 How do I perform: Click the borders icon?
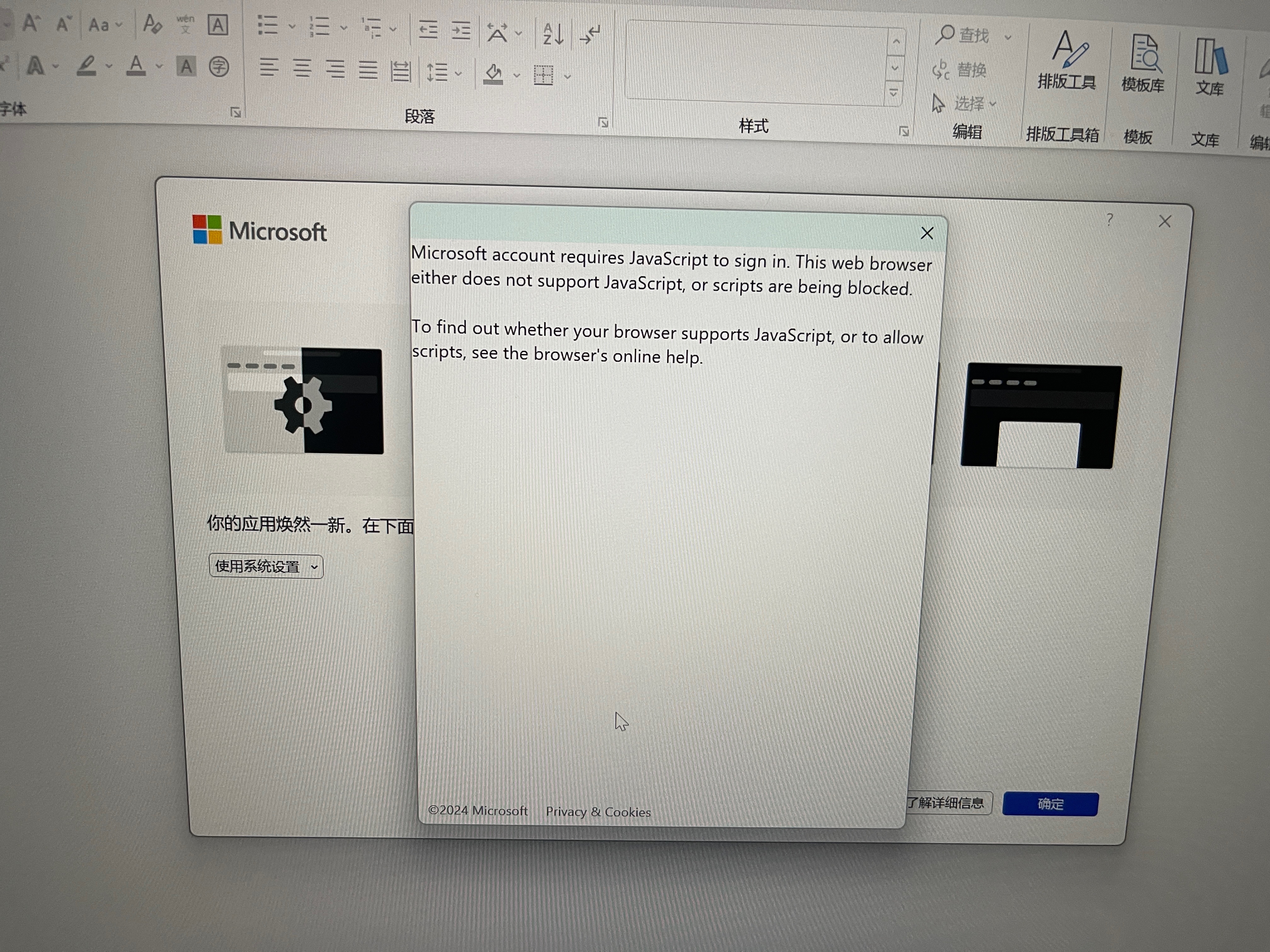click(x=543, y=75)
